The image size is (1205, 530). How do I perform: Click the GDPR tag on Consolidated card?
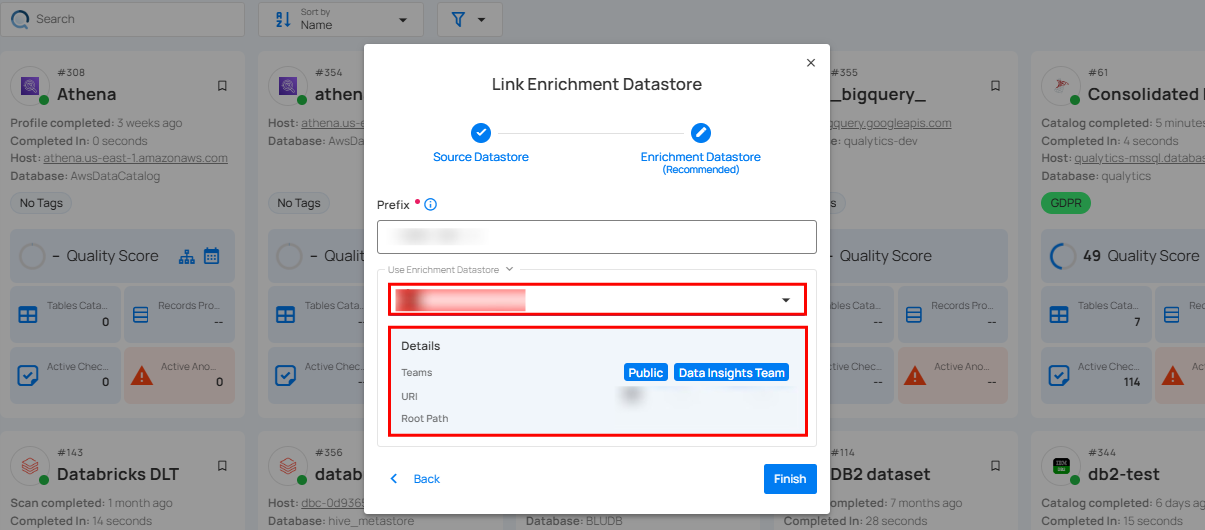pos(1066,203)
